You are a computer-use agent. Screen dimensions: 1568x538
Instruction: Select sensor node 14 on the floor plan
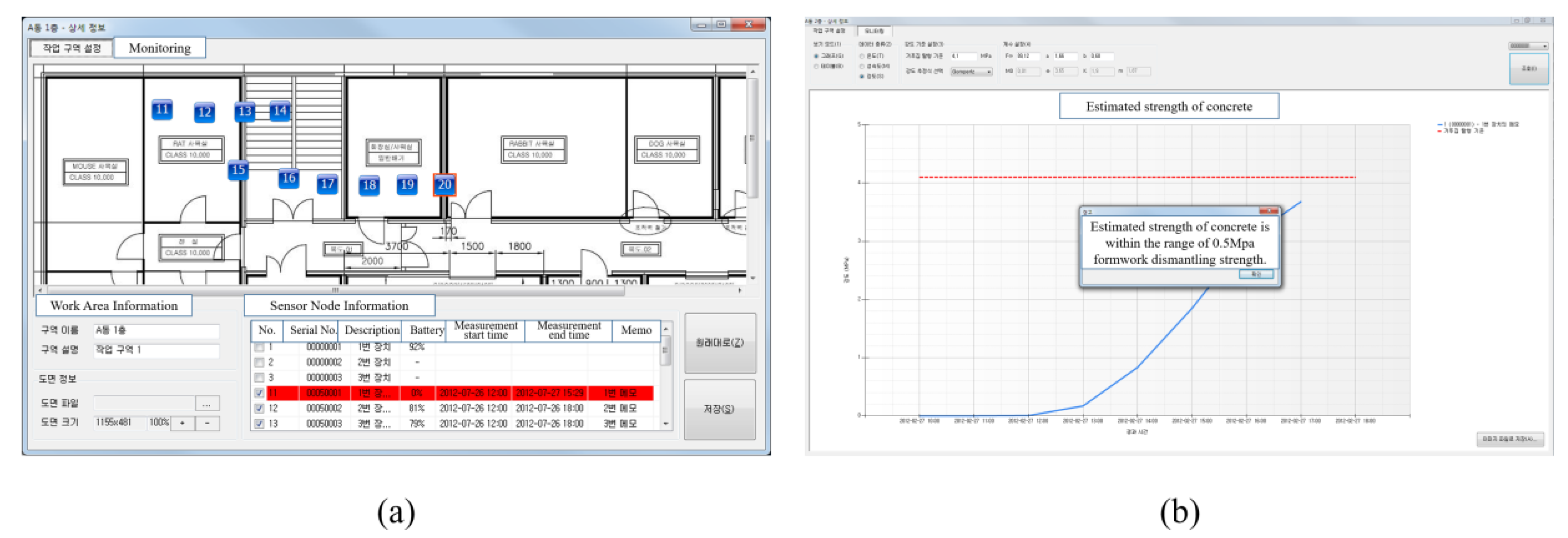click(x=280, y=111)
